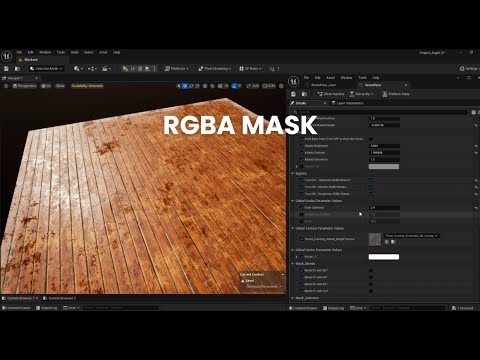
Task: Toggle surface snapping icon in viewport
Action: point(212,86)
